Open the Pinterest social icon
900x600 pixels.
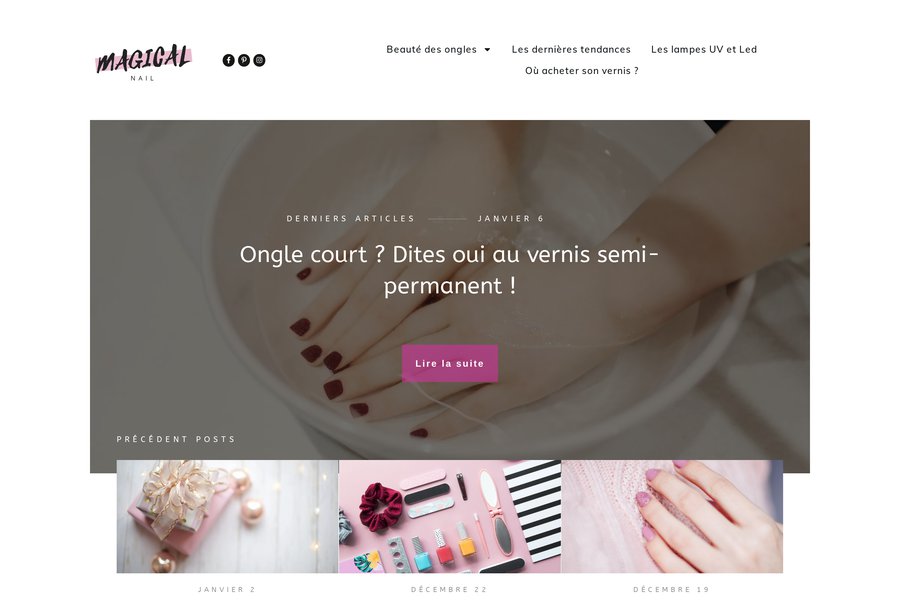coord(244,60)
